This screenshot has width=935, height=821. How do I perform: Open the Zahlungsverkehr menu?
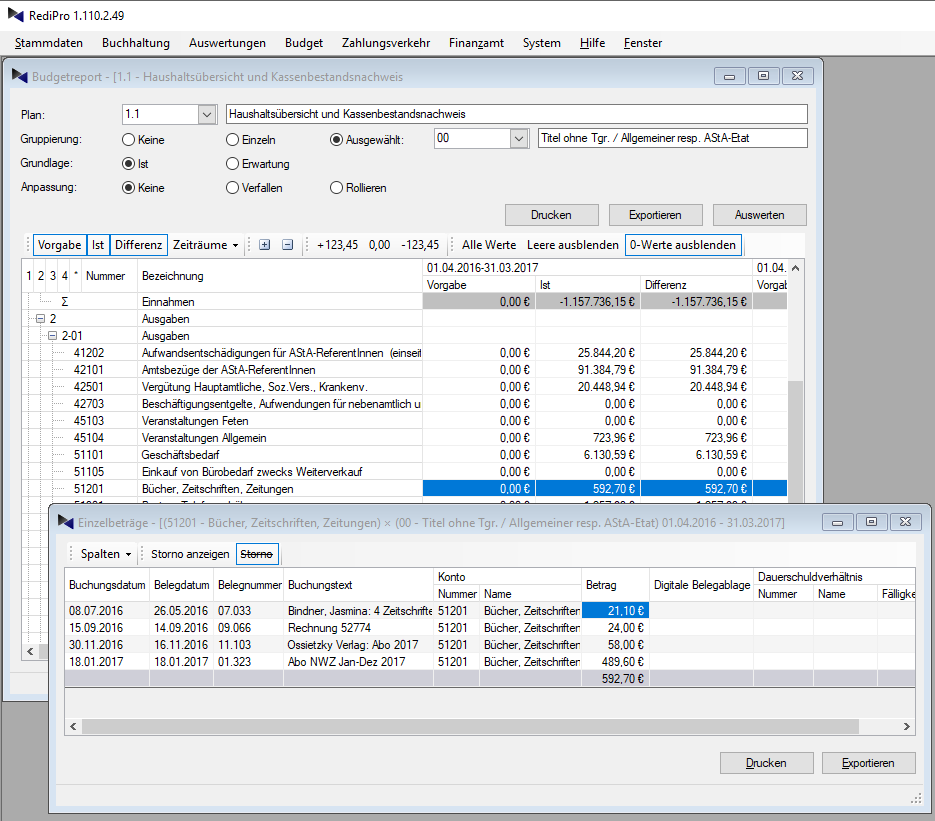tap(386, 43)
